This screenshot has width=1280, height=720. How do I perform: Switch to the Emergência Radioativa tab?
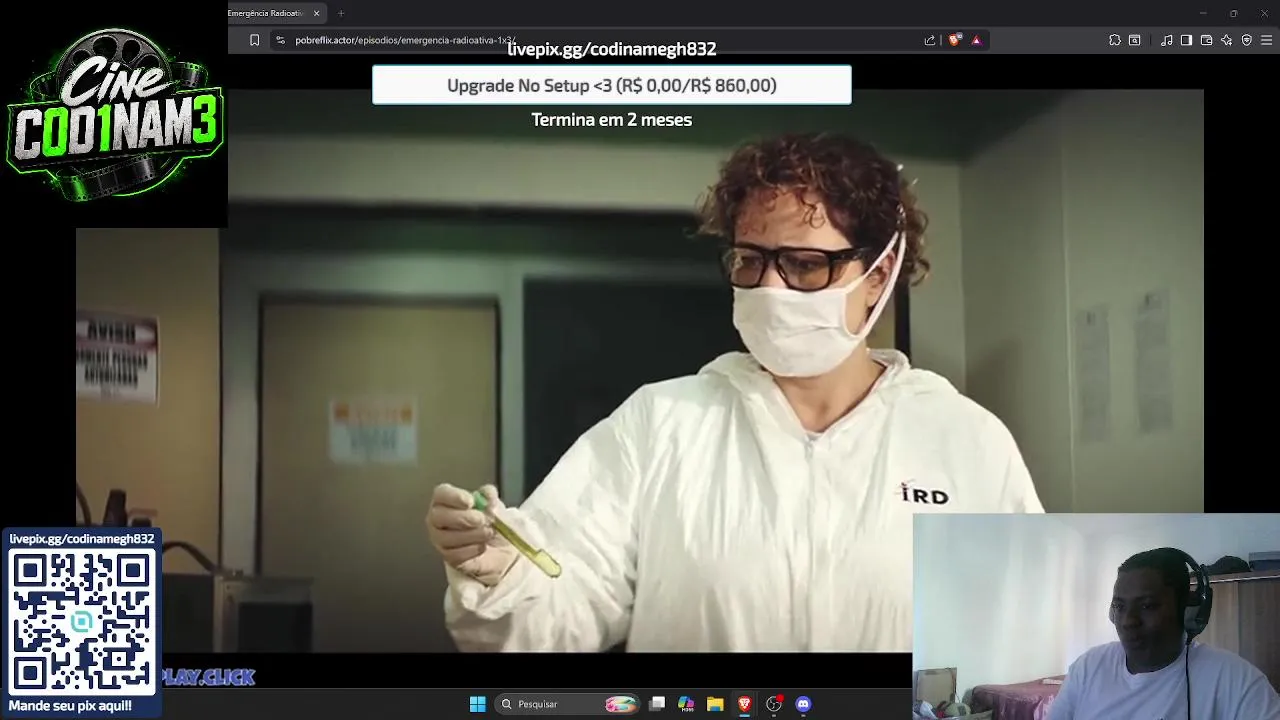[265, 13]
